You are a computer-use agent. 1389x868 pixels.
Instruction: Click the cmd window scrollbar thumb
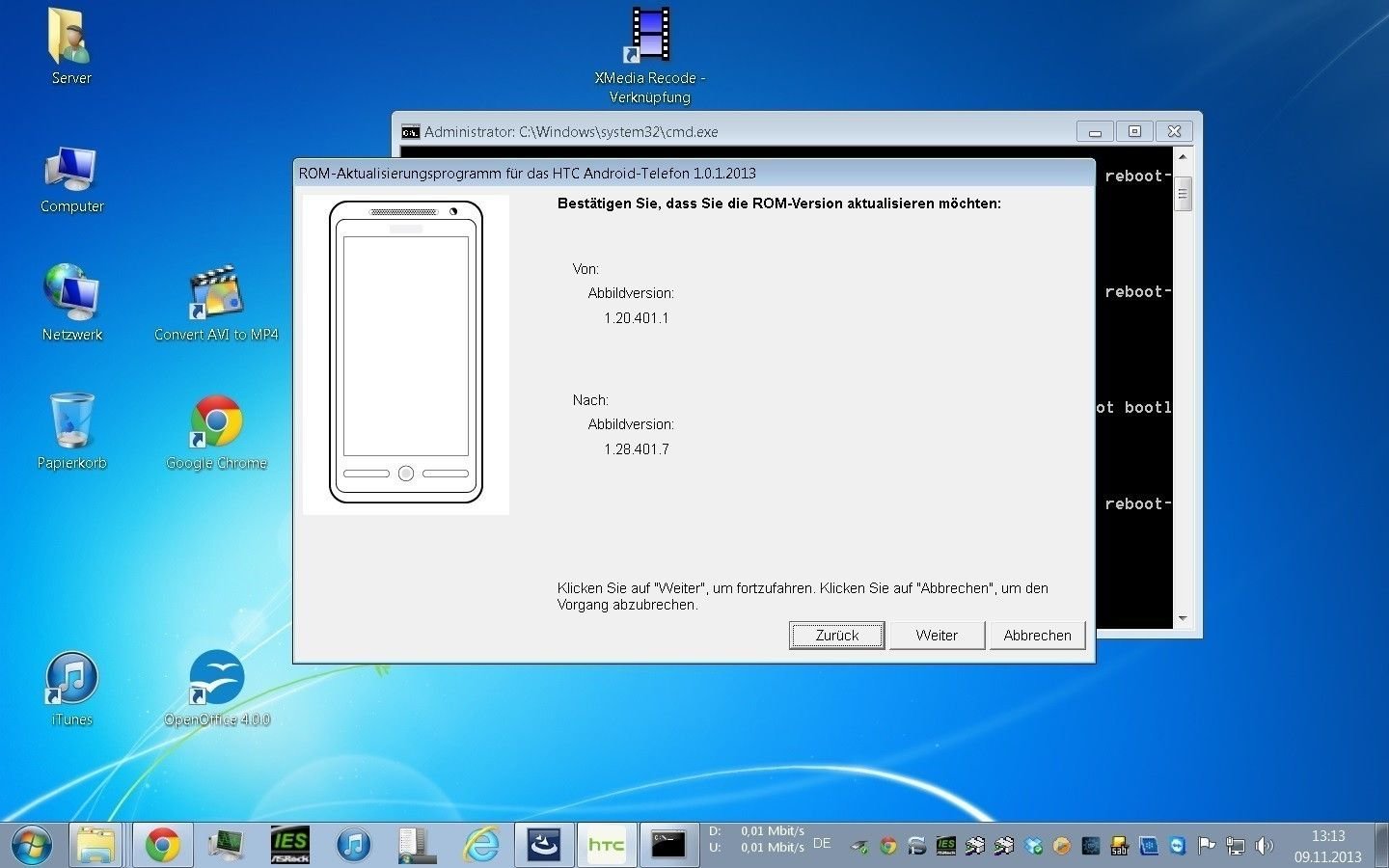click(1183, 193)
